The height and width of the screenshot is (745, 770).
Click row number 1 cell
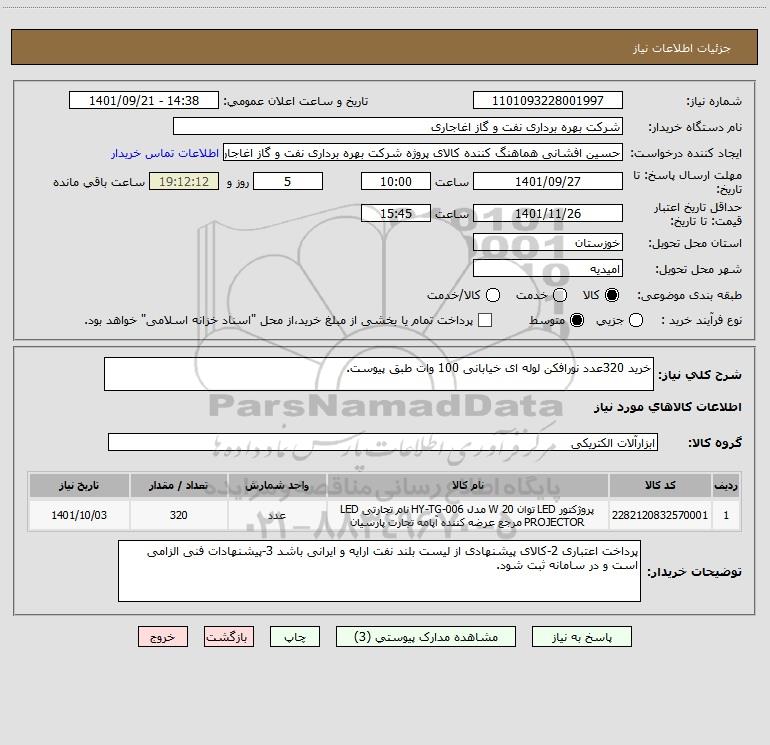(726, 515)
